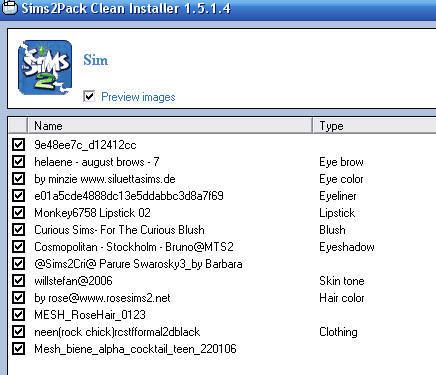Select the 9e48ee7c_d12412cc item name
This screenshot has width=436, height=375.
click(85, 145)
